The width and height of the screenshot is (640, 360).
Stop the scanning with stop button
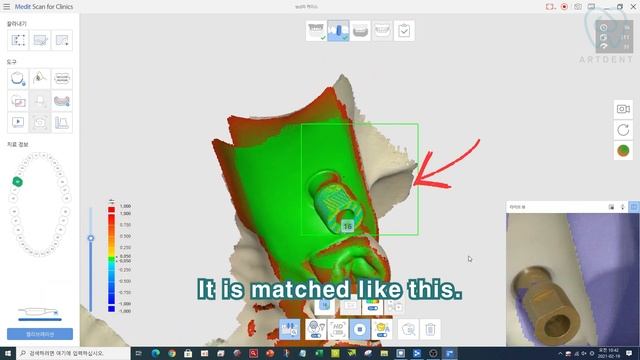coord(360,329)
